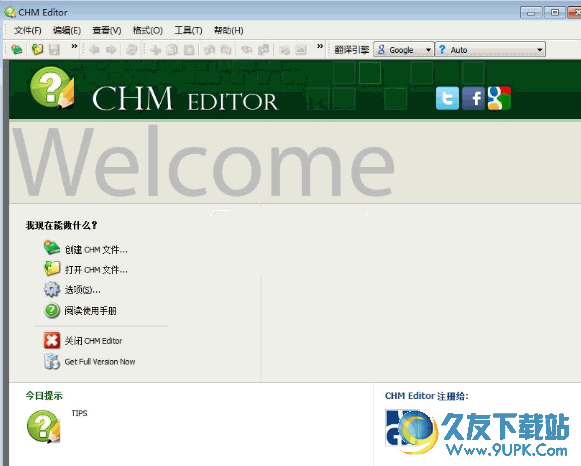The image size is (581, 466).
Task: Click the redo toolbar icon
Action: [226, 50]
